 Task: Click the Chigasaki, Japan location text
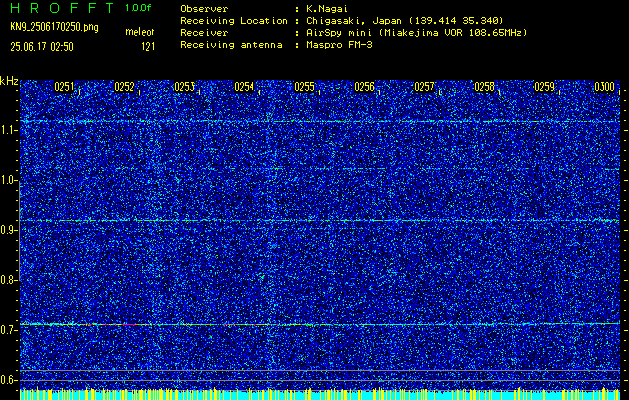(404, 21)
